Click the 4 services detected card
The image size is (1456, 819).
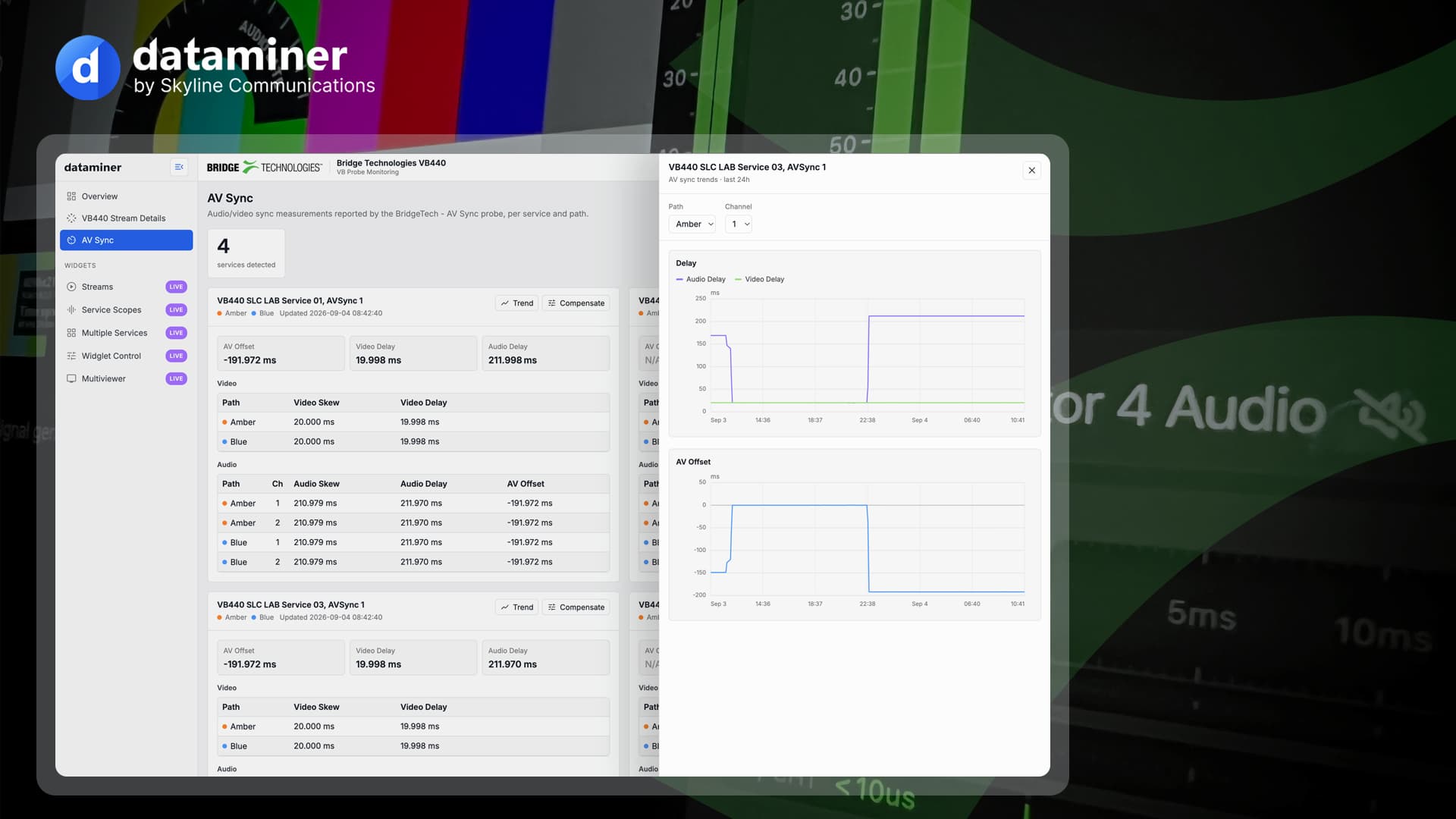pyautogui.click(x=246, y=253)
